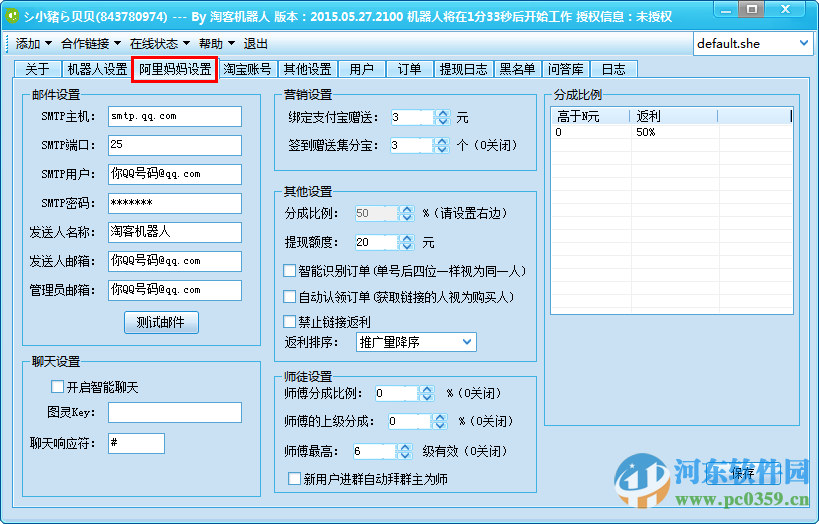
Task: Select the 0 cell under 高于N元
Action: click(x=559, y=132)
